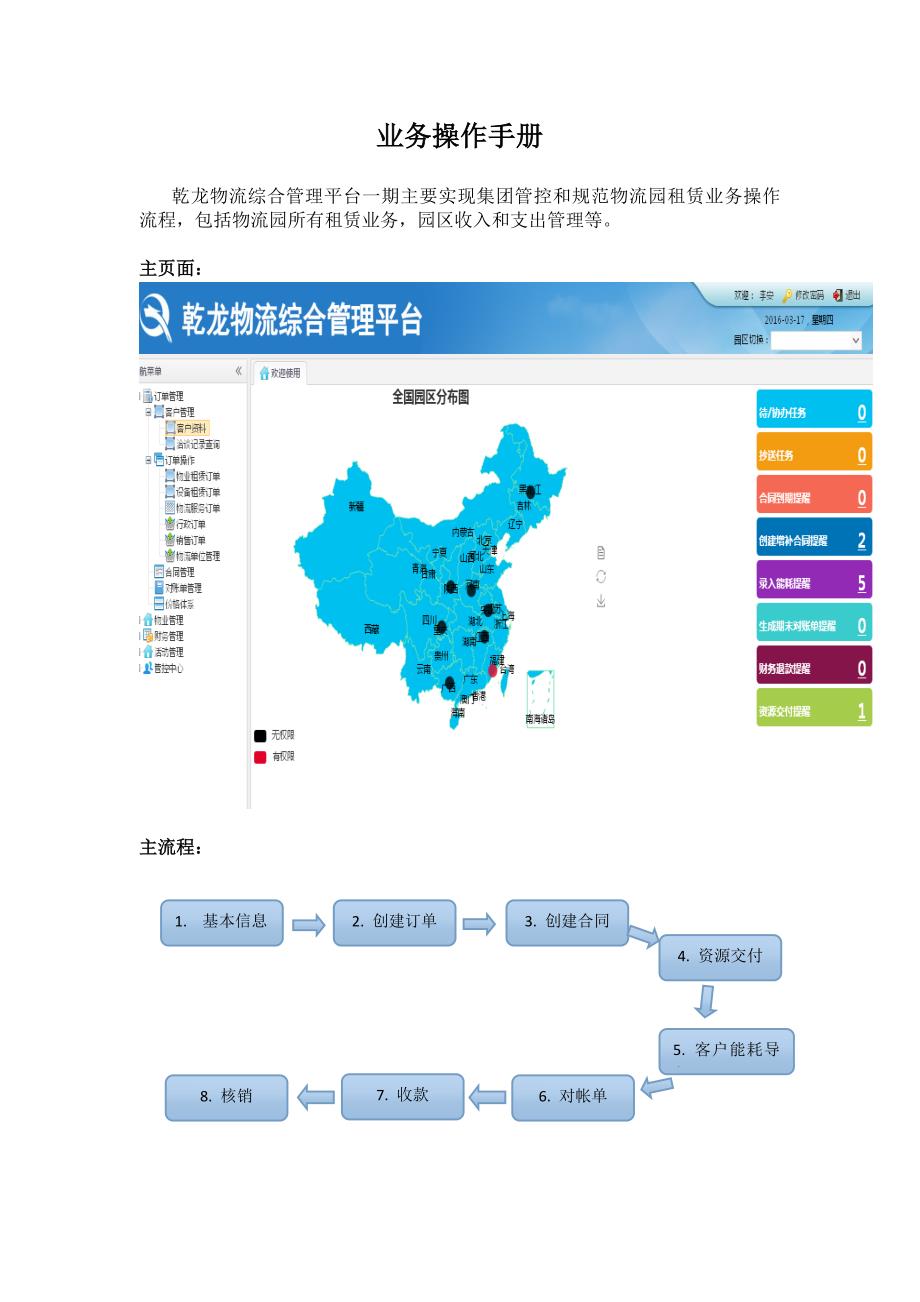Click the red marker on 福建
Viewport: 920px width, 1302px height.
click(x=492, y=671)
